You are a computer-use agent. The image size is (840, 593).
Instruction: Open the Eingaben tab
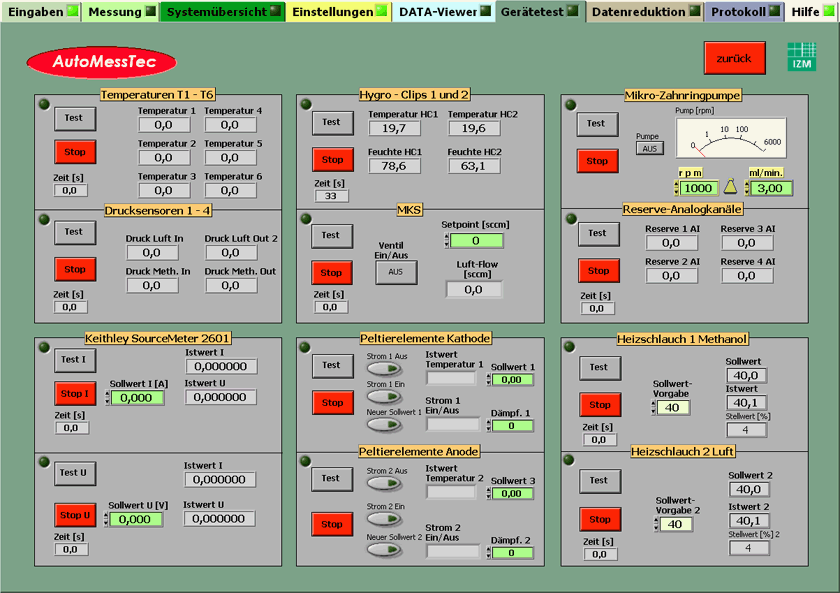point(42,11)
